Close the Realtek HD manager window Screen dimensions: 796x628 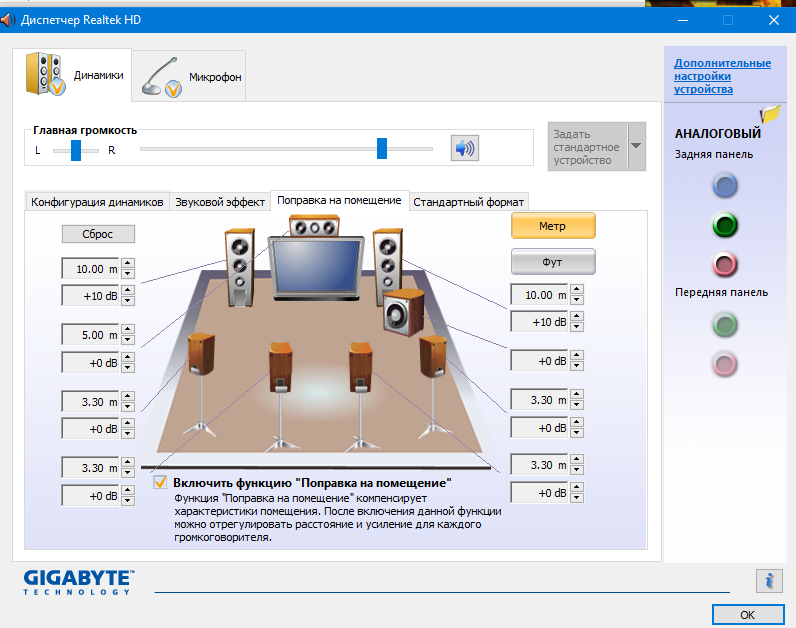pyautogui.click(x=774, y=20)
